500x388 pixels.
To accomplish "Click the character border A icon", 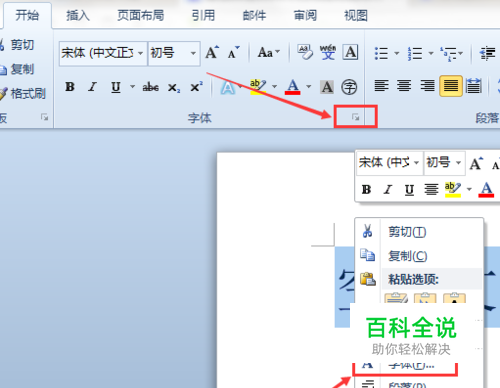I will point(350,52).
